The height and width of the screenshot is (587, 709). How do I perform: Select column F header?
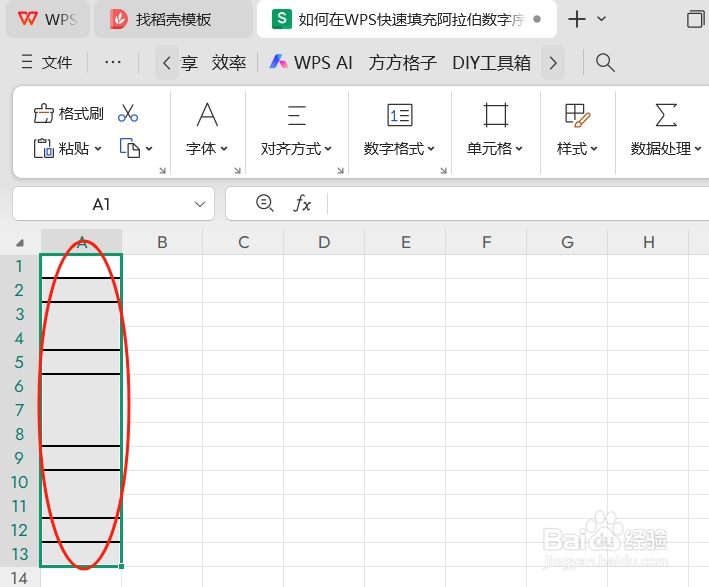[x=486, y=242]
